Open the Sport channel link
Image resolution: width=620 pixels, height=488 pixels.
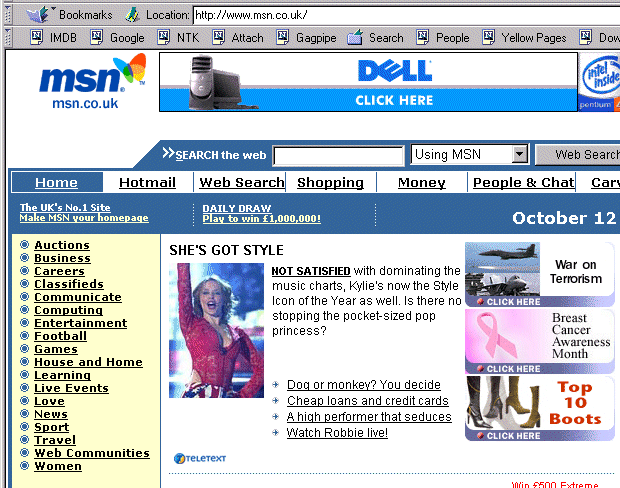pyautogui.click(x=51, y=427)
